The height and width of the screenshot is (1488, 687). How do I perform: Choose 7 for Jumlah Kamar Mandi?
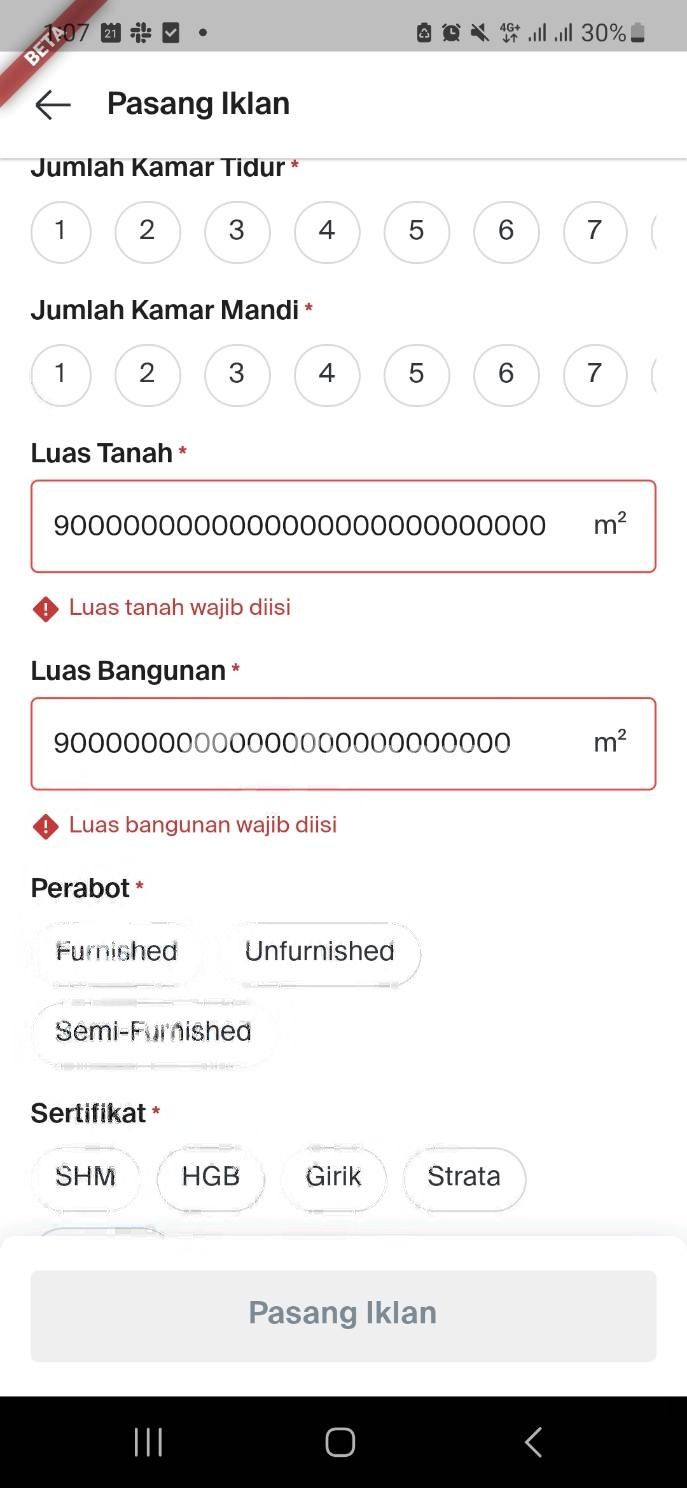(595, 375)
